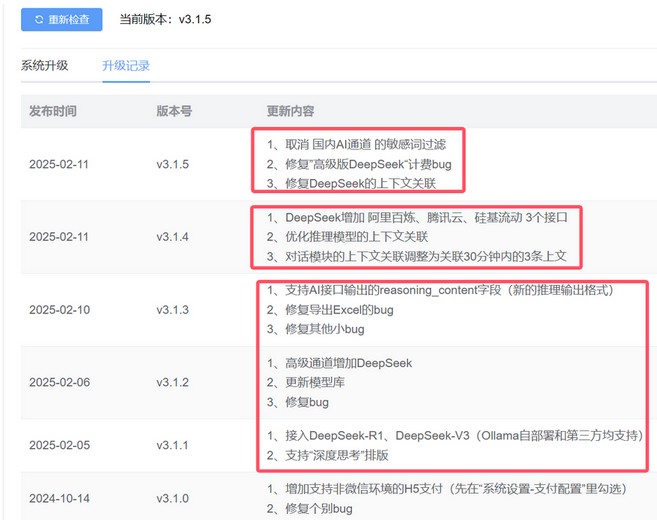Click the 更新内容 column header
Viewport: 657px width, 520px height.
coord(290,111)
